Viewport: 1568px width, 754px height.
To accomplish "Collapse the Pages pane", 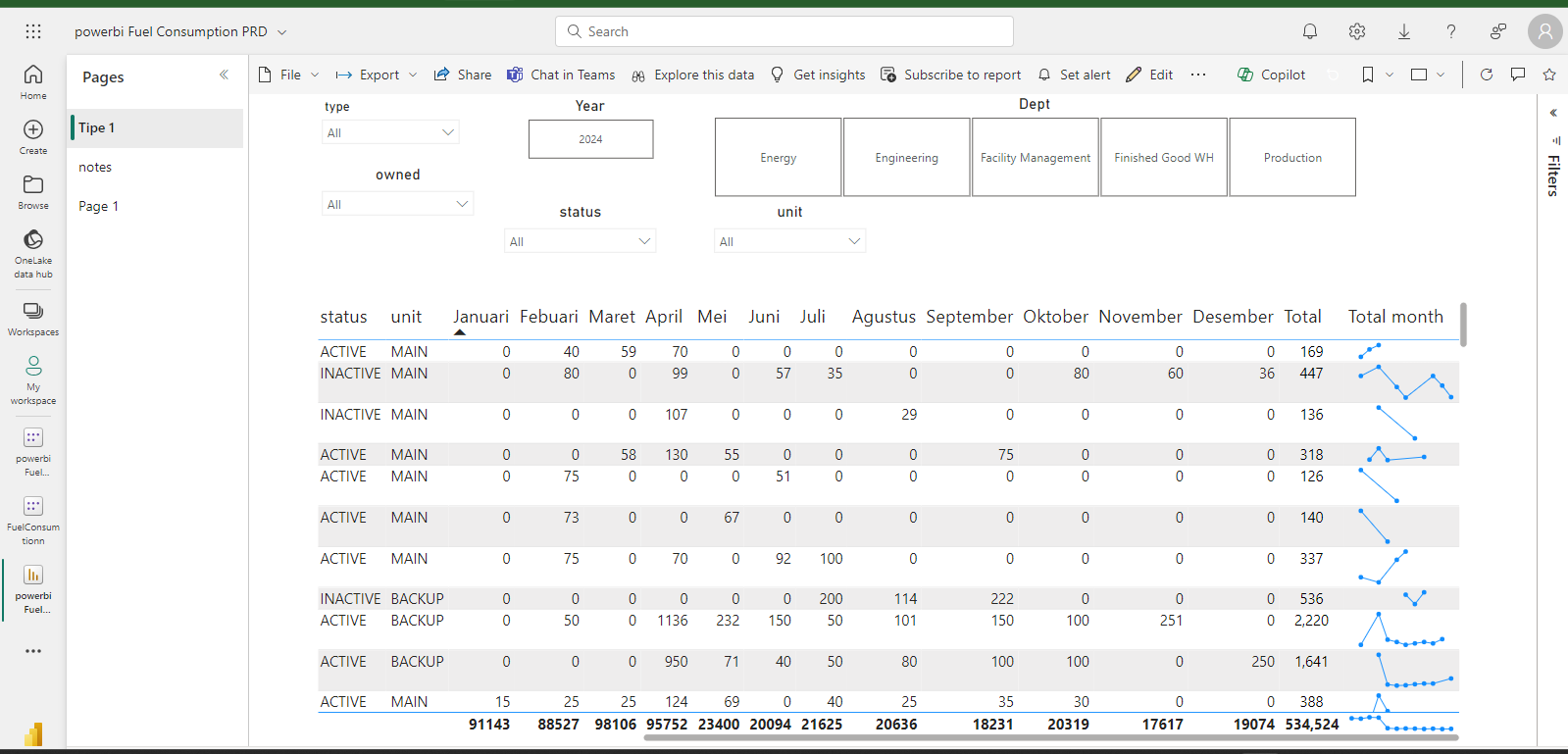I will [x=224, y=75].
